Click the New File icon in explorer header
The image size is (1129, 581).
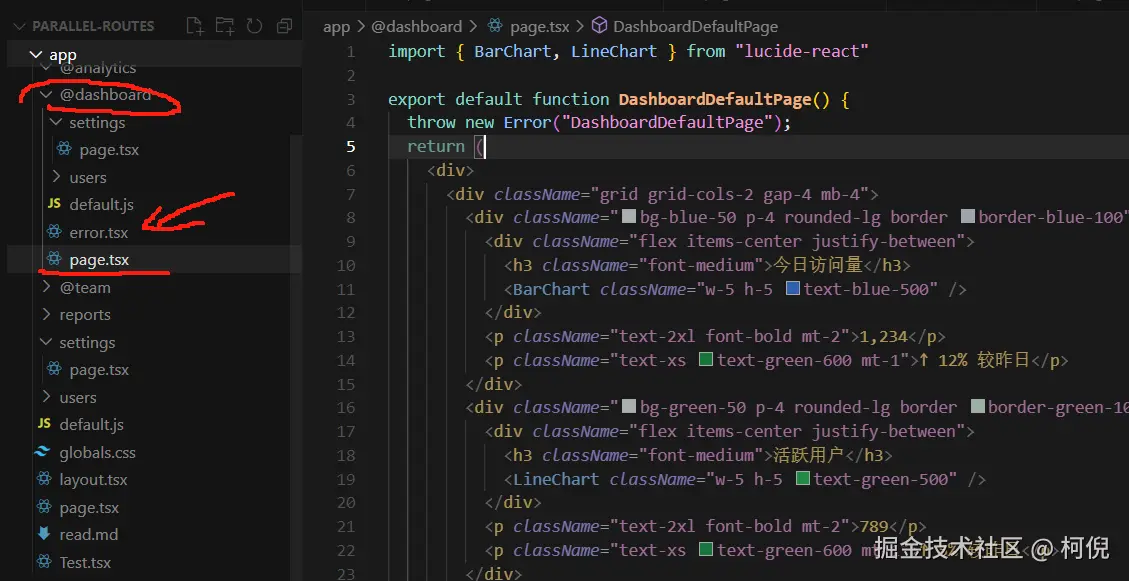click(x=194, y=27)
